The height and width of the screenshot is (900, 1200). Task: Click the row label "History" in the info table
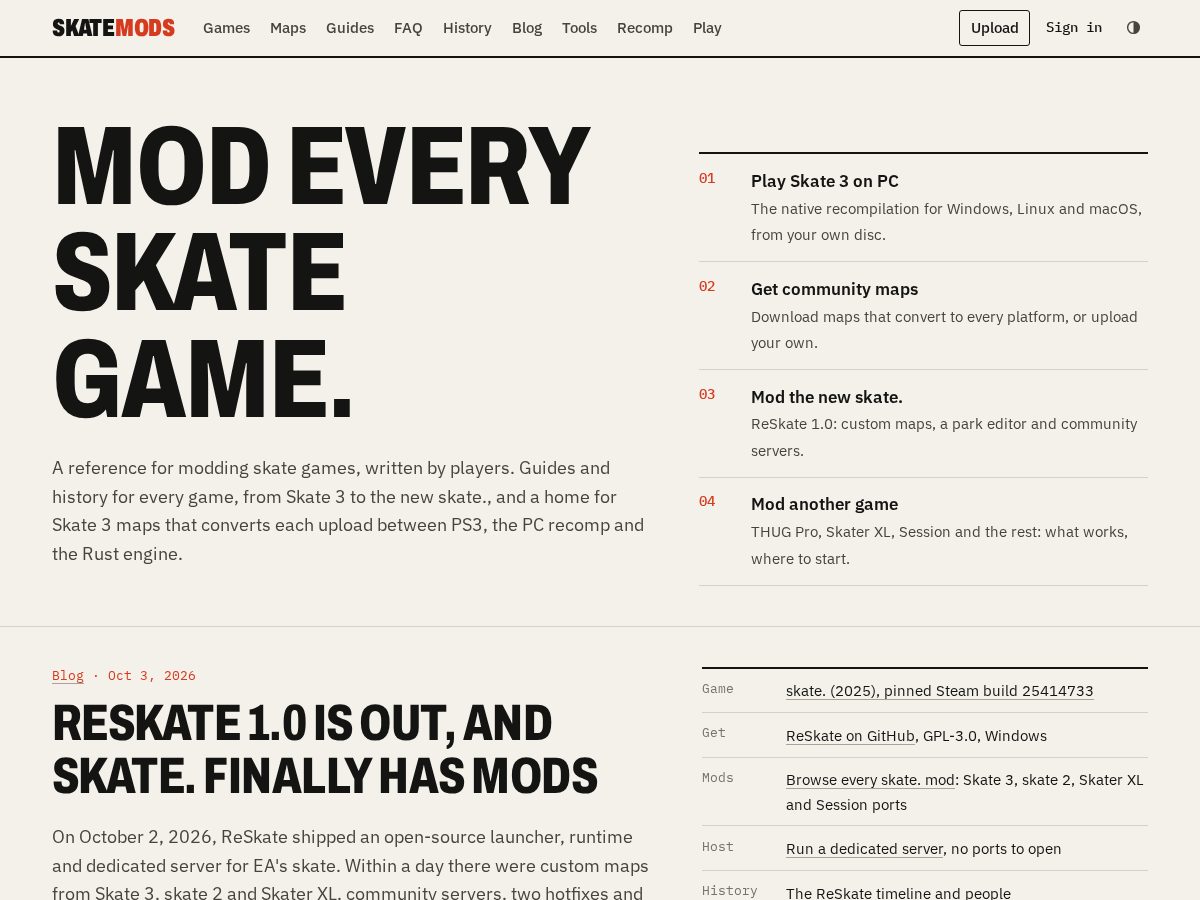730,891
